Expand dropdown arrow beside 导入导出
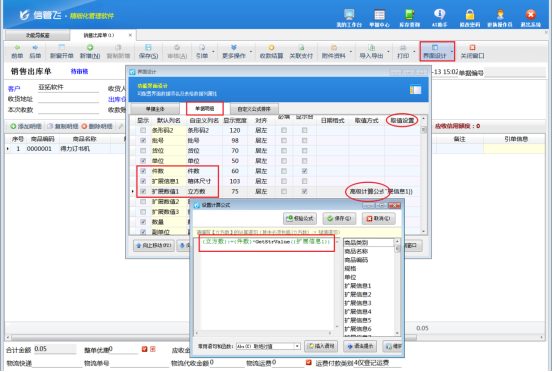Screen dimensions: 553x372 (388, 52)
